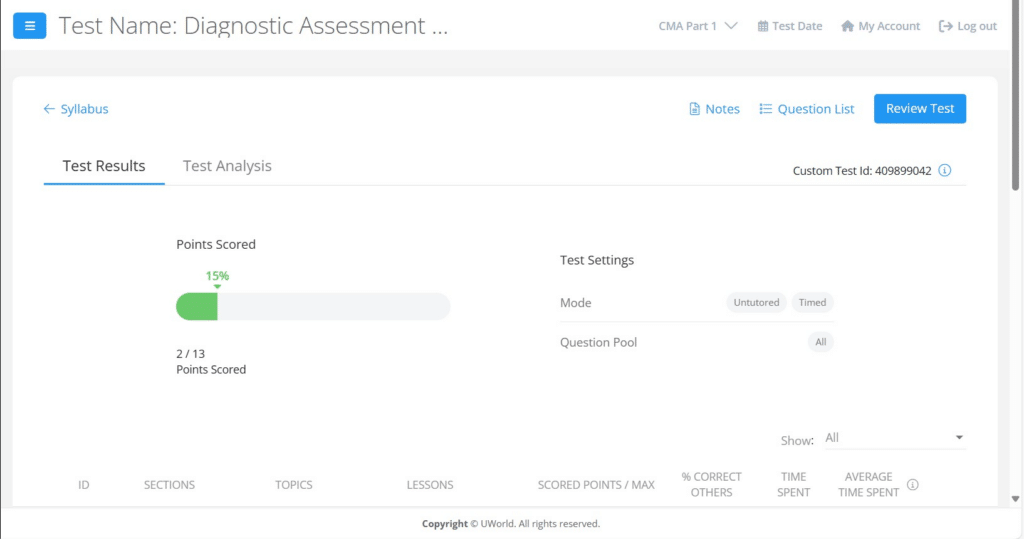Click the Timed mode chip
Screen dimensions: 1024x539
(x=812, y=302)
